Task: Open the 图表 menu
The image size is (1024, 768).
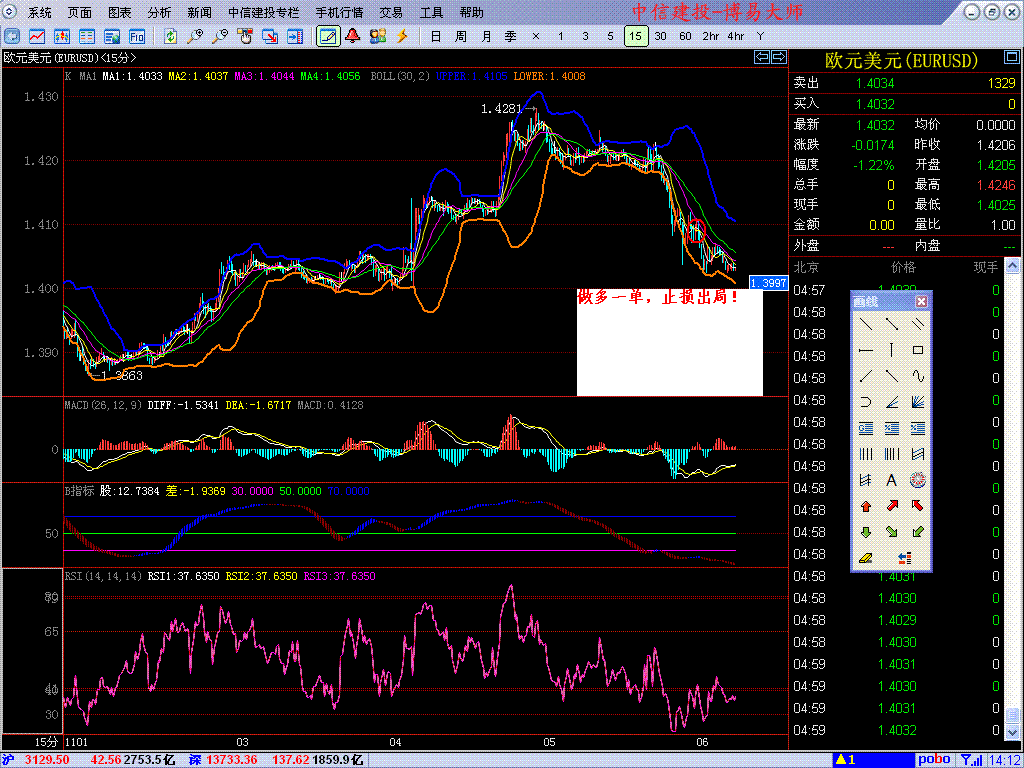Action: (120, 12)
